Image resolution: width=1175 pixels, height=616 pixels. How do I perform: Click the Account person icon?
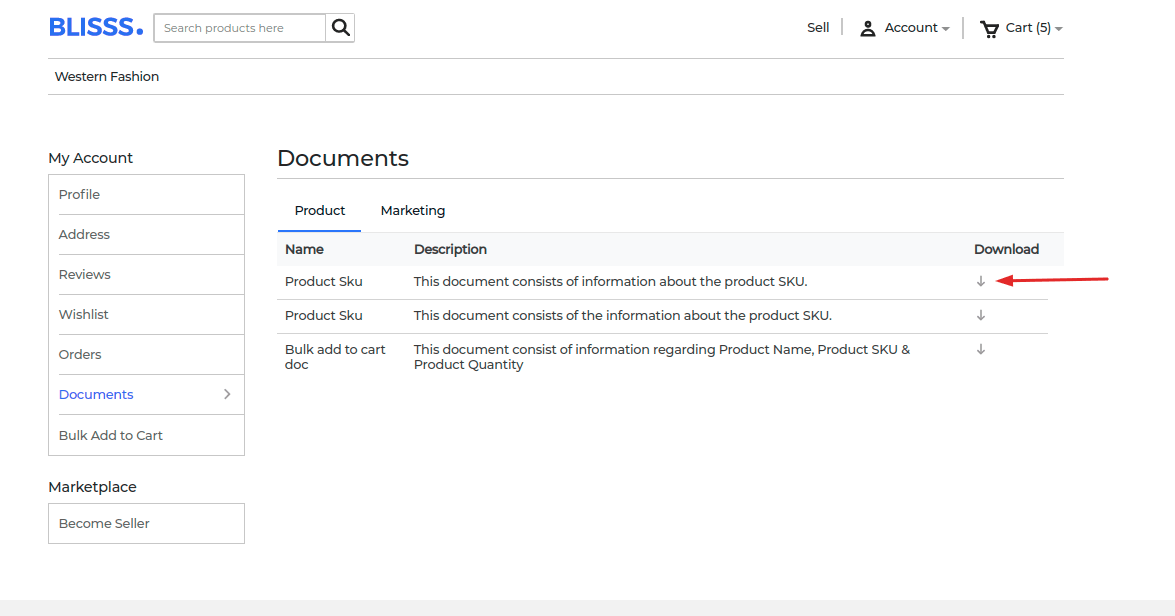(x=868, y=28)
